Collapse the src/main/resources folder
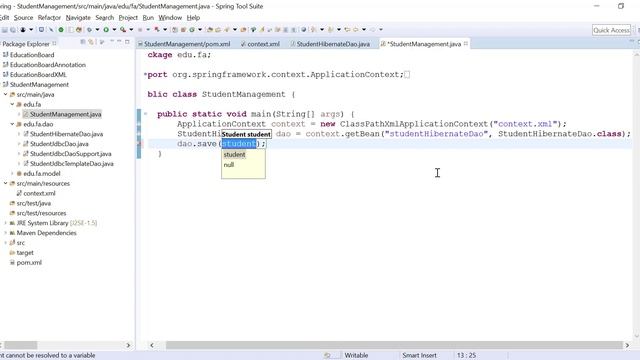The height and width of the screenshot is (360, 640). (5, 183)
